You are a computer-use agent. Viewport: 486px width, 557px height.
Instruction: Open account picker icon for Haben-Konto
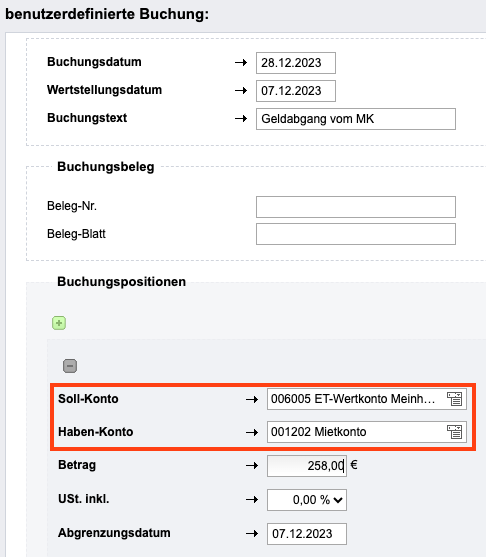coord(454,432)
